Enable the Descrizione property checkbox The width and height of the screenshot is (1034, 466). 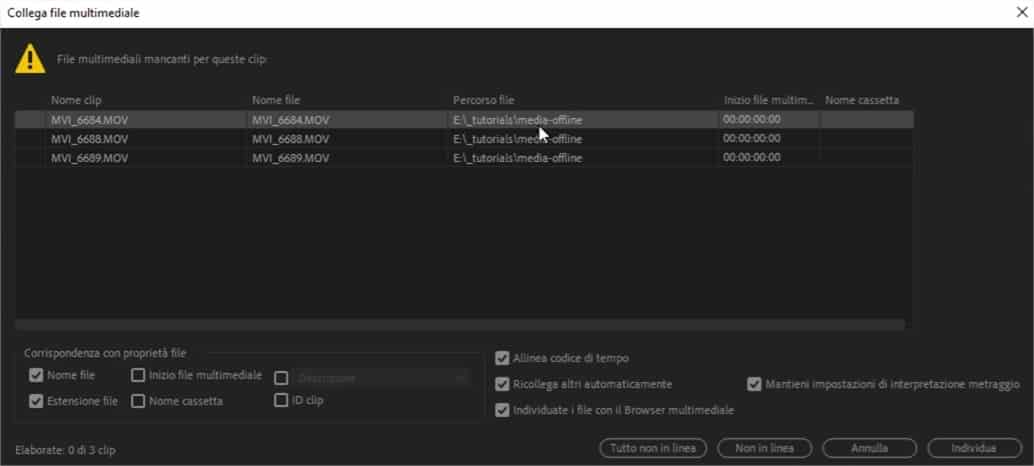pyautogui.click(x=281, y=378)
